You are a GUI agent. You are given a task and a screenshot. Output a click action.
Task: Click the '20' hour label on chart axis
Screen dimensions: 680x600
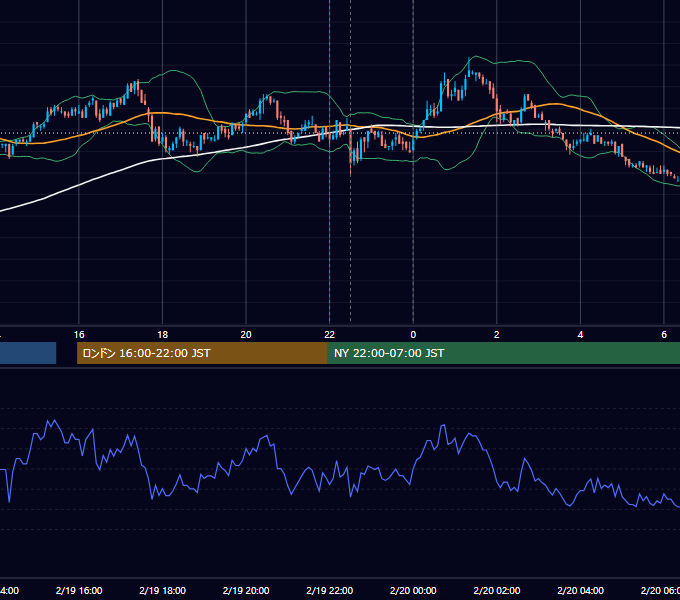tap(246, 335)
